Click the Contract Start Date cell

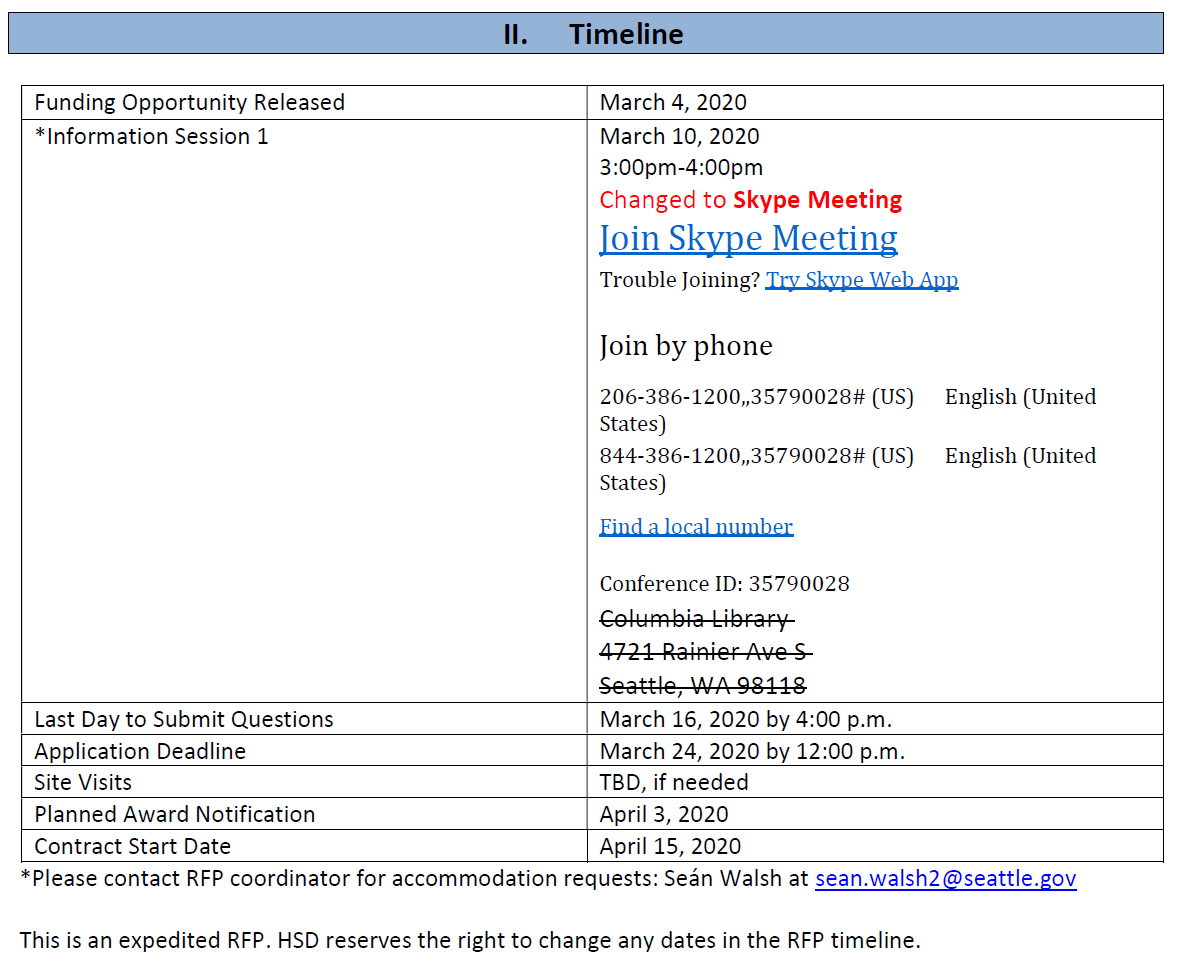pos(131,846)
